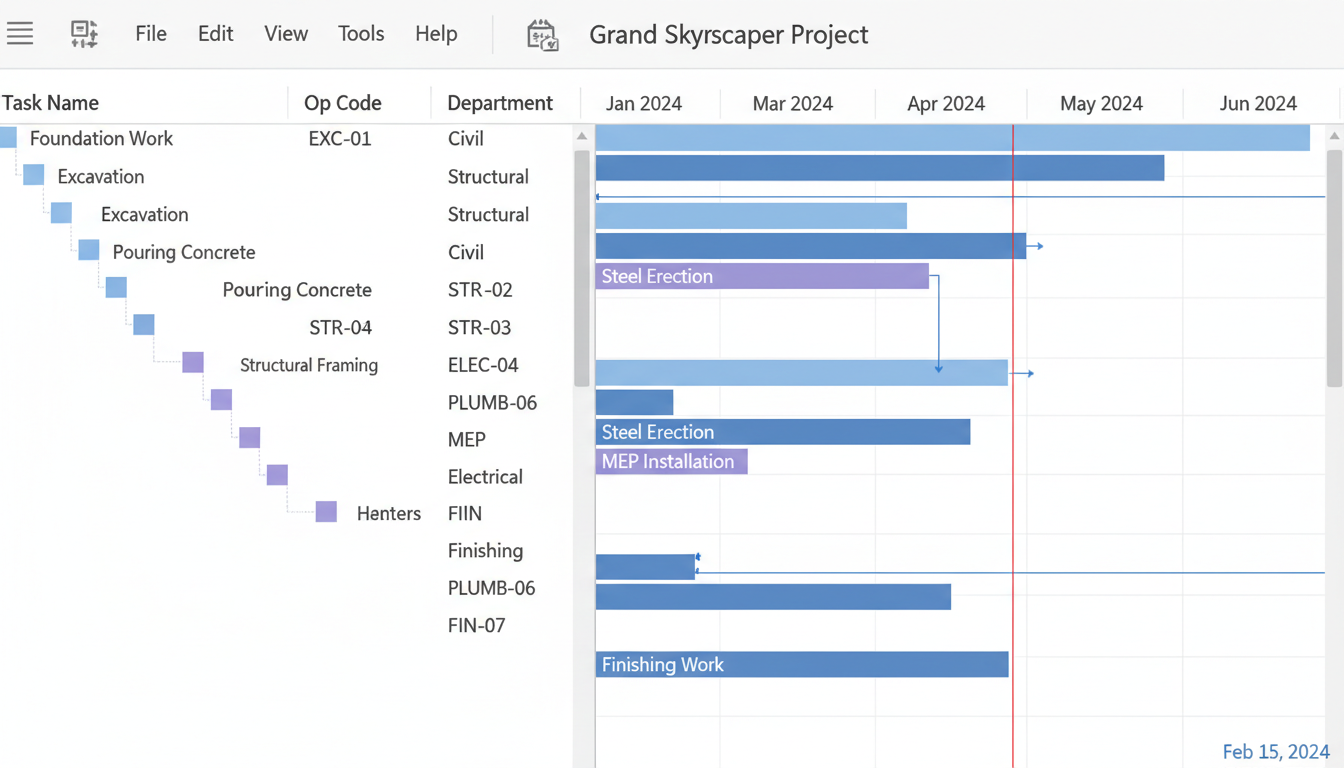Open the hamburger menu icon
The width and height of the screenshot is (1344, 768).
coord(20,33)
